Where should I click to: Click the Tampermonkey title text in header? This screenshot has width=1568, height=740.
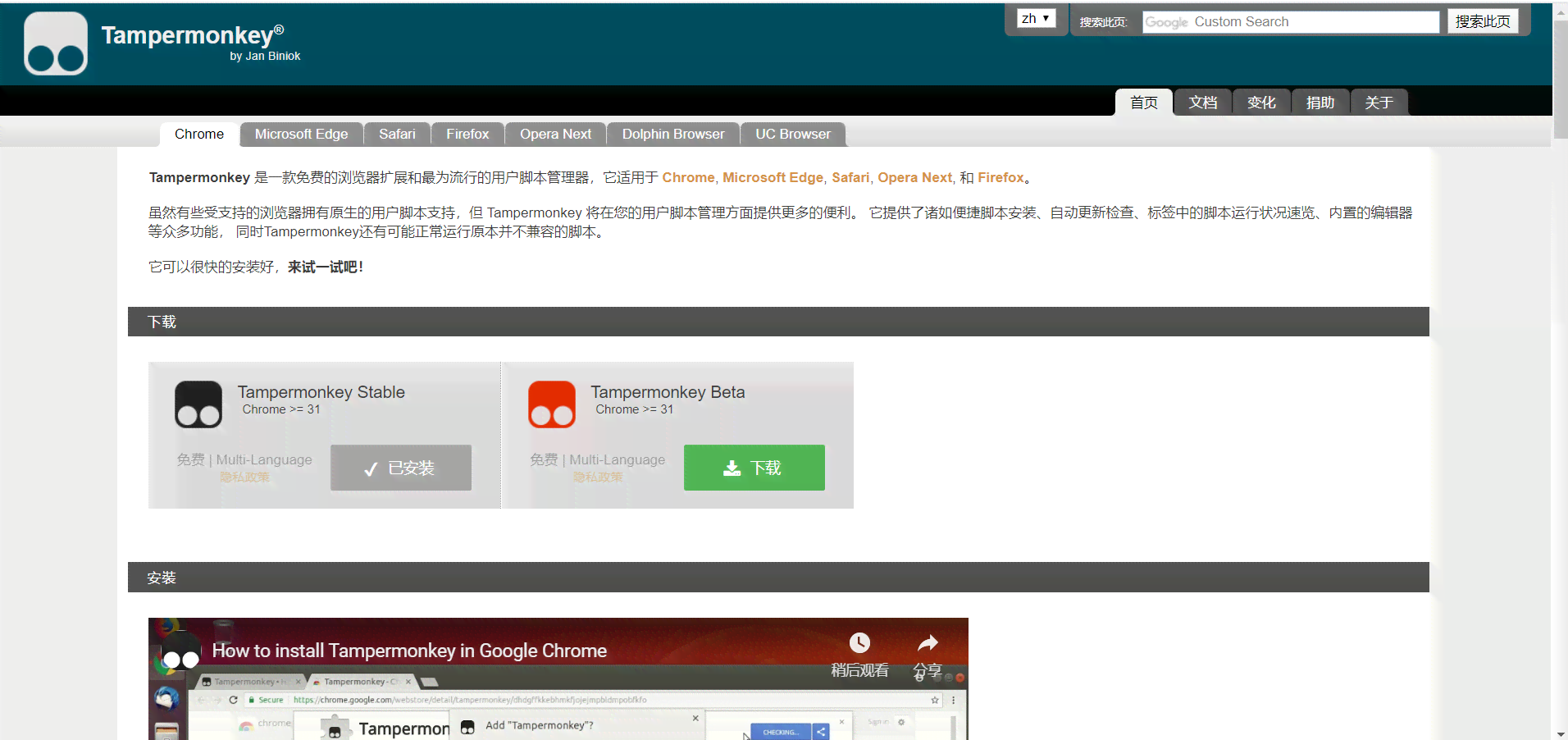193,35
